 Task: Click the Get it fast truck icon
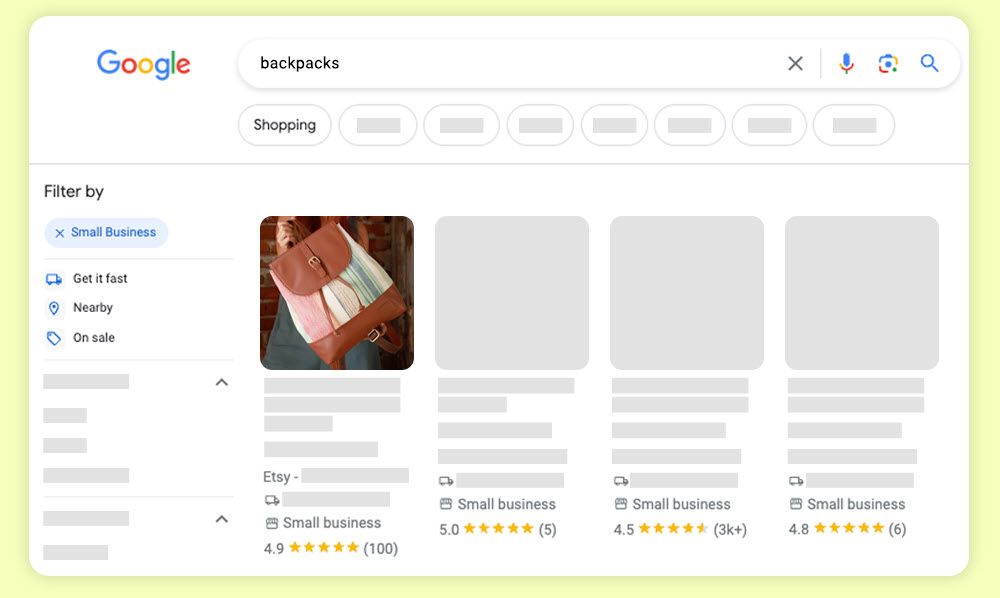click(54, 279)
